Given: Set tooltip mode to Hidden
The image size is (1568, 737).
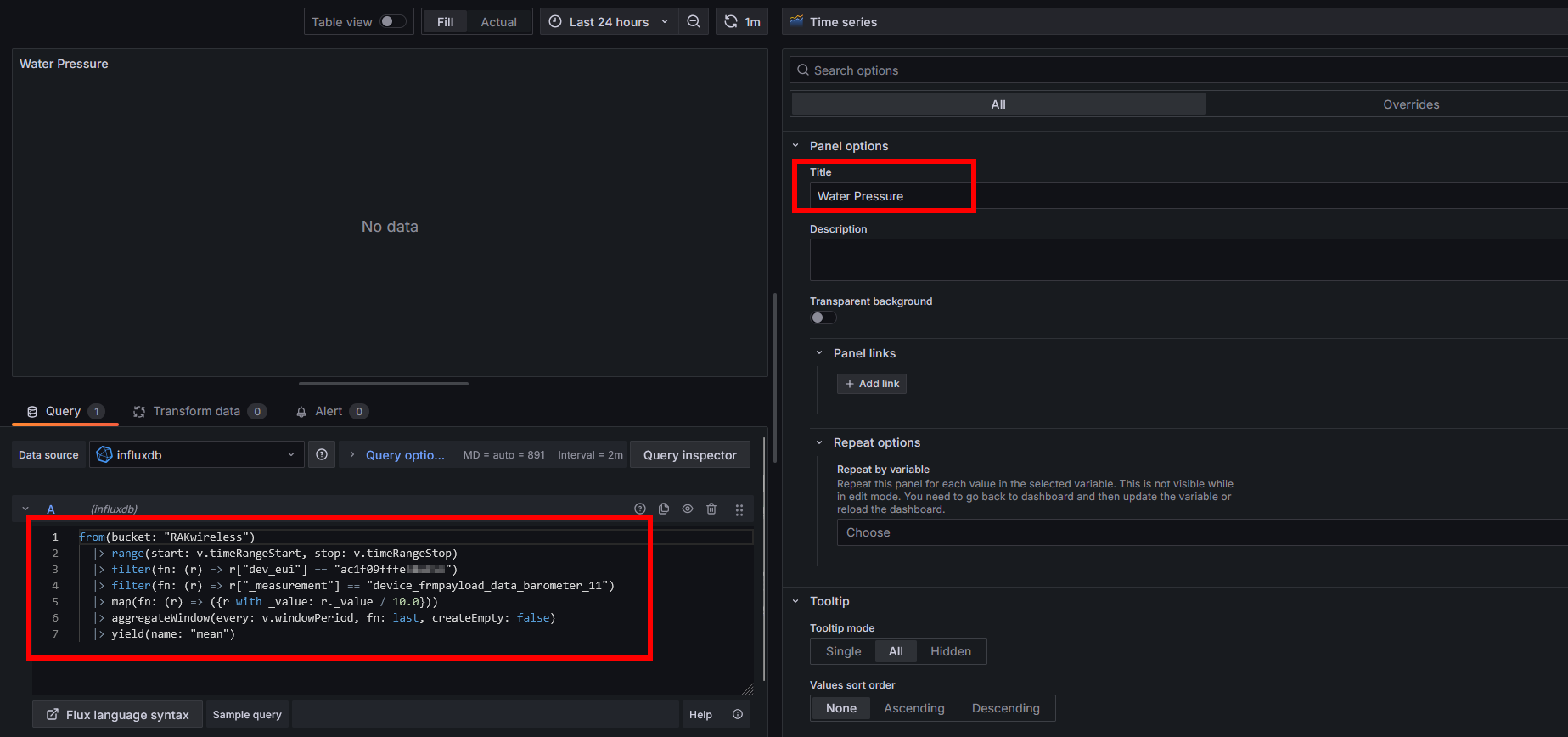Looking at the screenshot, I should pyautogui.click(x=951, y=651).
